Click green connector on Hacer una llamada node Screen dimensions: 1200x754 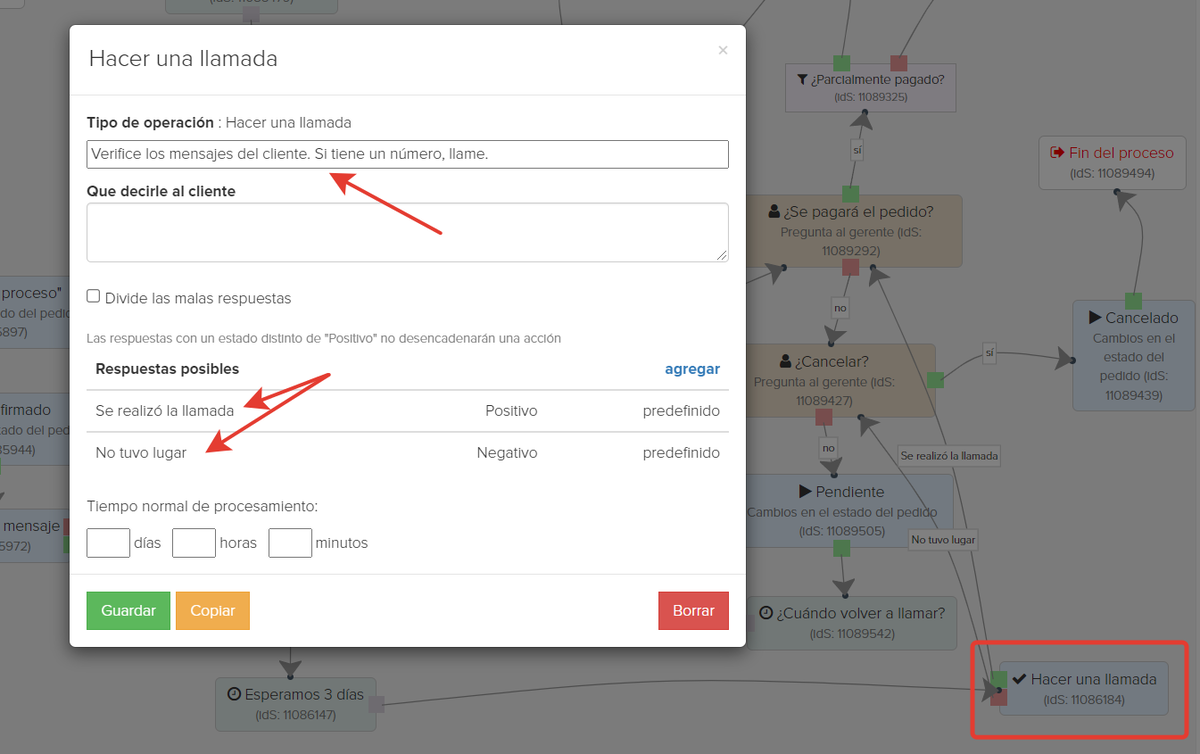[1000, 680]
